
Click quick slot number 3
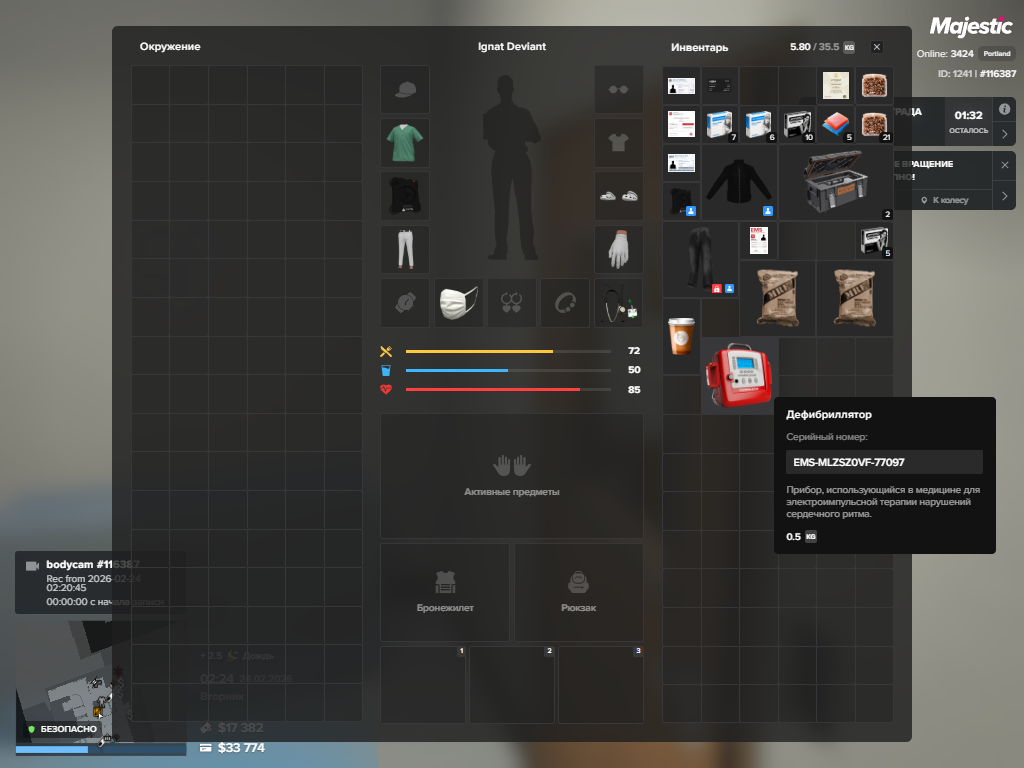click(600, 684)
